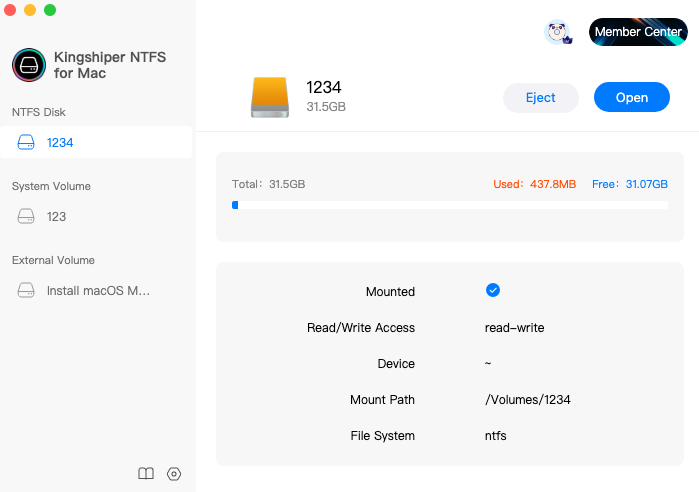Click the 1234 disk title in header
The image size is (699, 492).
[x=324, y=87]
